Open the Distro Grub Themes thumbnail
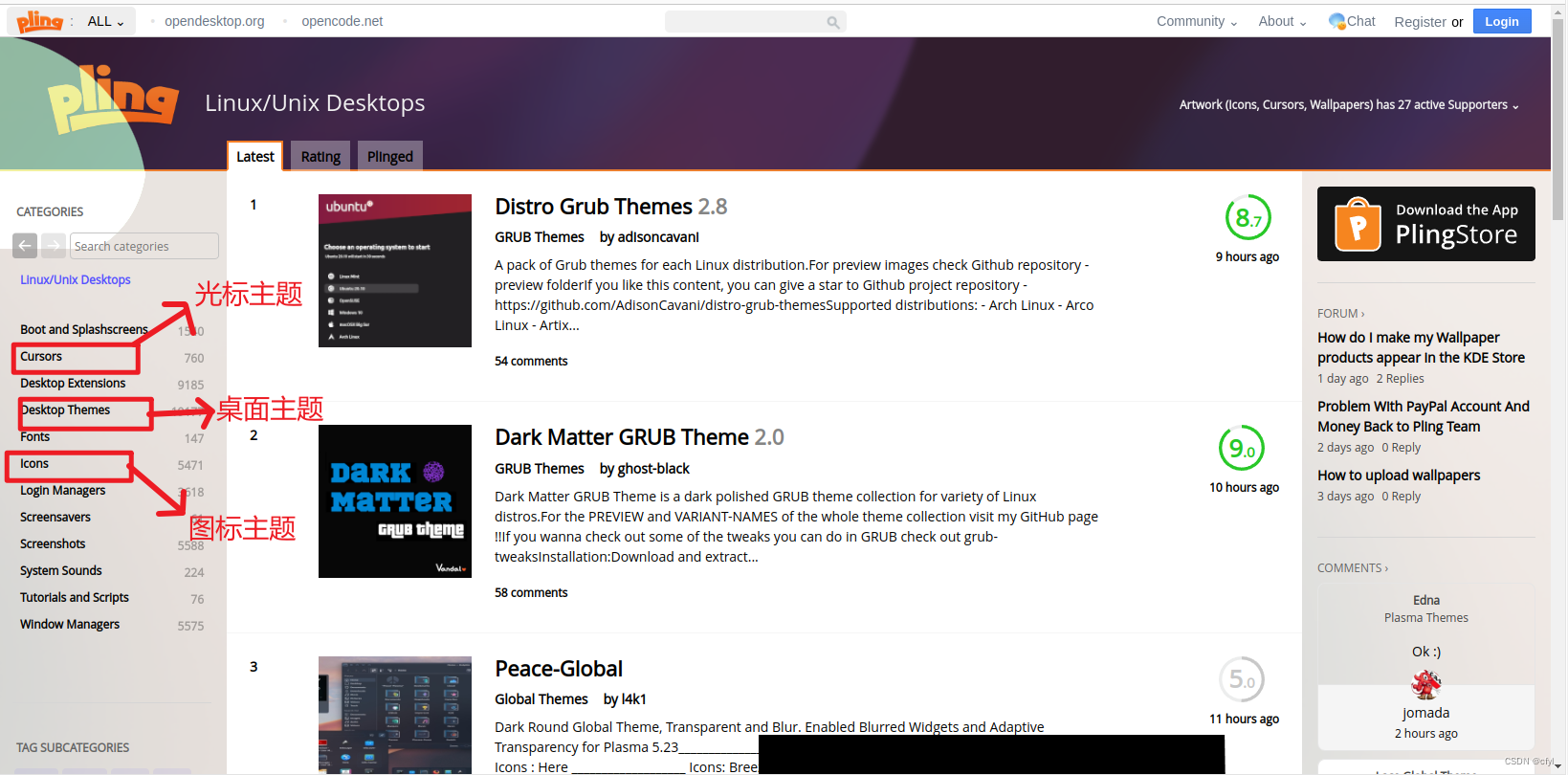Screen dimensions: 1568x775 tap(395, 271)
